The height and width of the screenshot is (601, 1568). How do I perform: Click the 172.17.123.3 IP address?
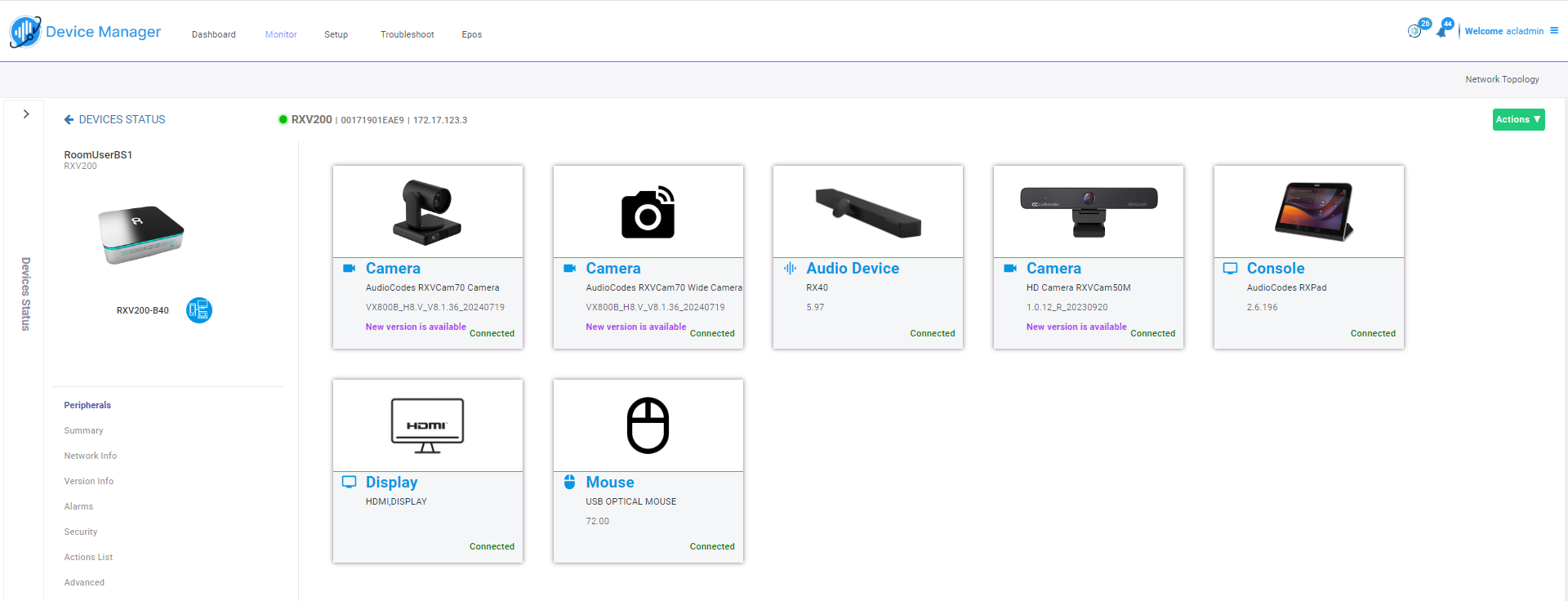click(440, 120)
